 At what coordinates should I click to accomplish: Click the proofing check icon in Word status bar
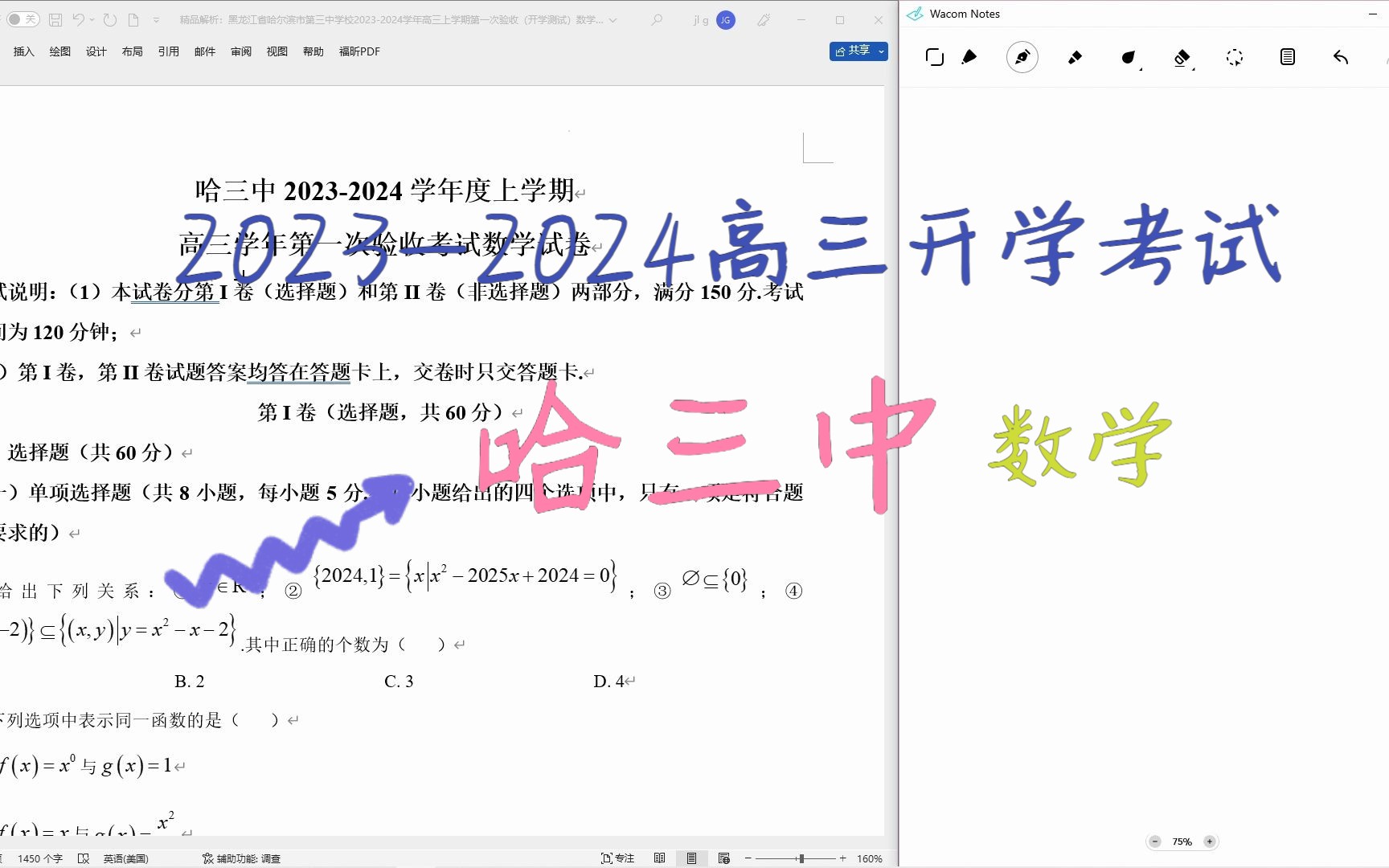click(x=84, y=858)
